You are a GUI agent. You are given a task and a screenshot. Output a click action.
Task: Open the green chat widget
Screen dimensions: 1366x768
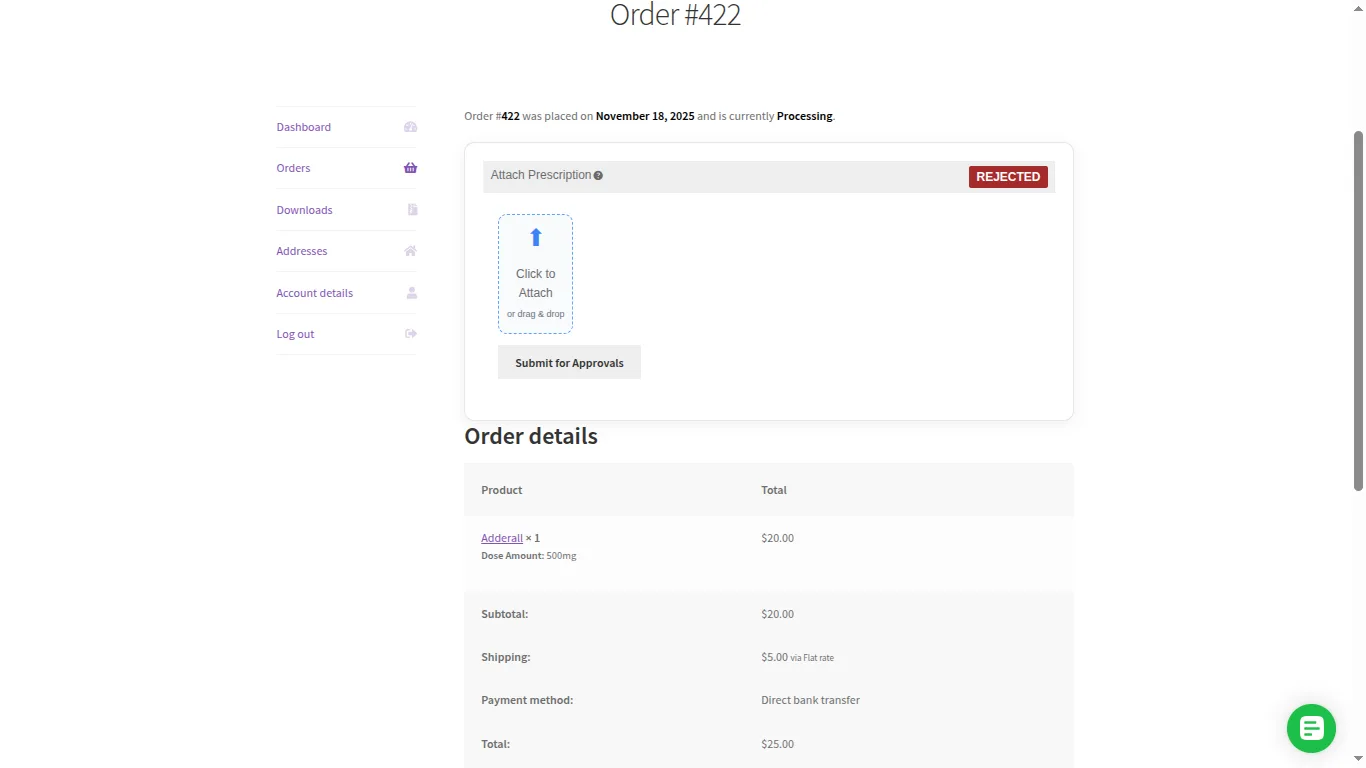[x=1311, y=728]
